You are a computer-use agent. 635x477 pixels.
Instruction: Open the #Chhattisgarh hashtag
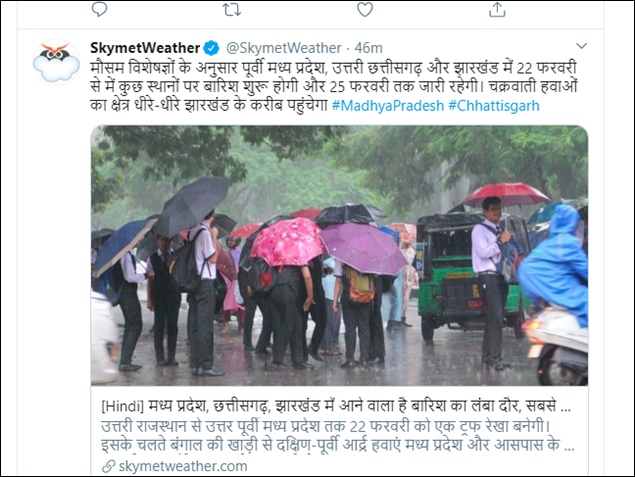point(494,106)
